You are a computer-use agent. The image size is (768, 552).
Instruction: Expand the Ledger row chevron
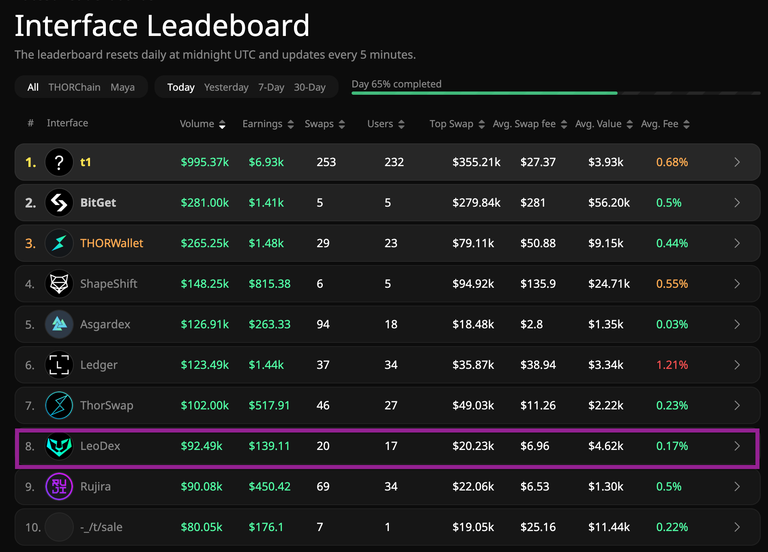737,365
